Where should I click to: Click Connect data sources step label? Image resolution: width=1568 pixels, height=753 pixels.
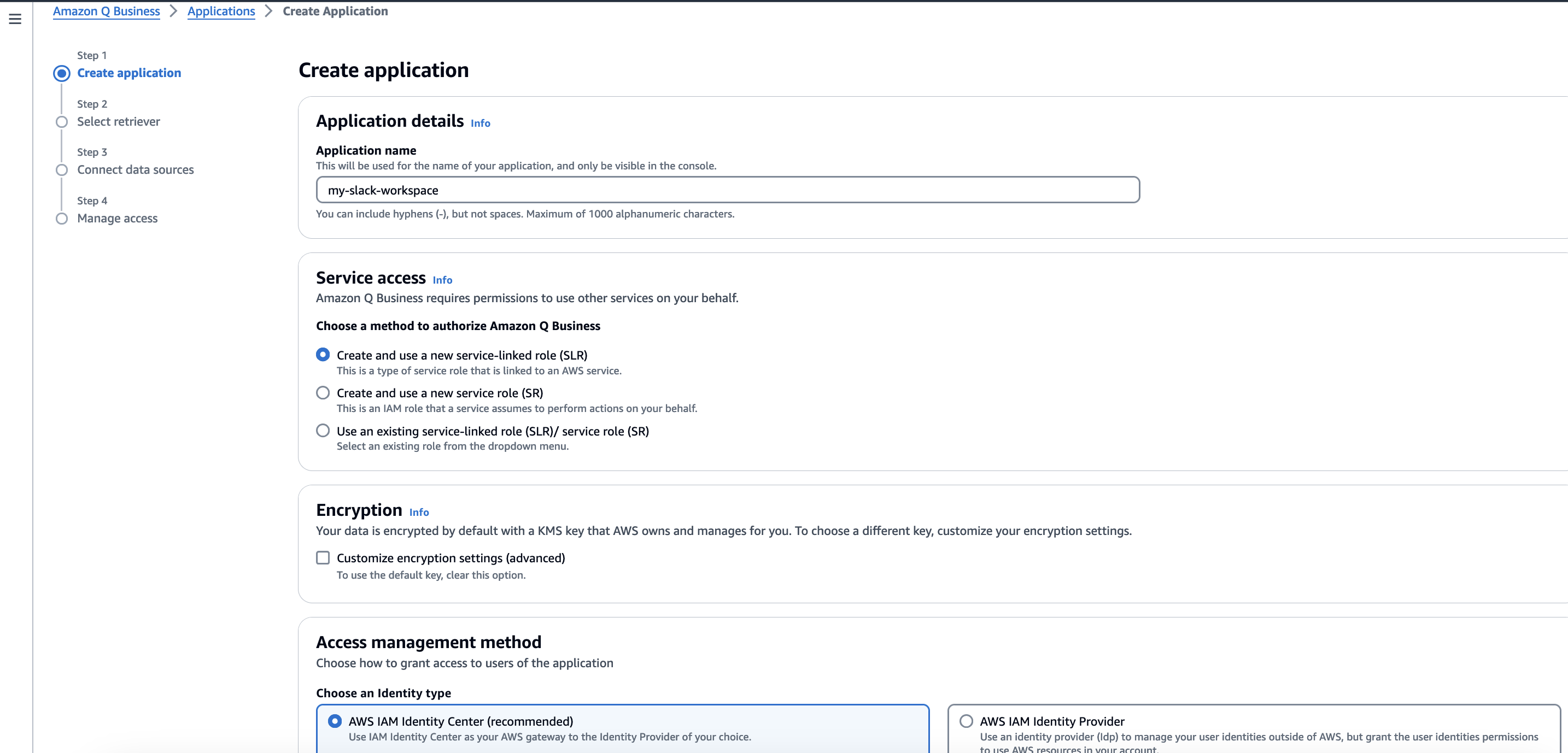[135, 170]
